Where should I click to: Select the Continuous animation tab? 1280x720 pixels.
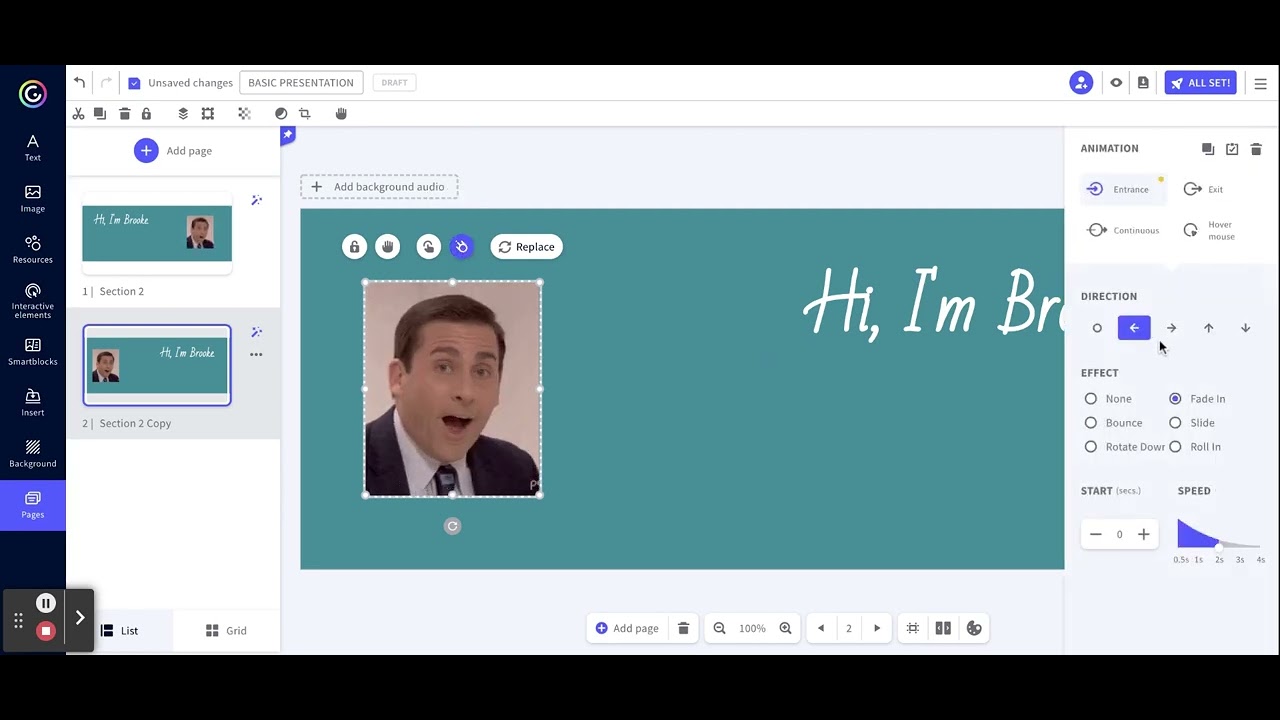pyautogui.click(x=1124, y=230)
